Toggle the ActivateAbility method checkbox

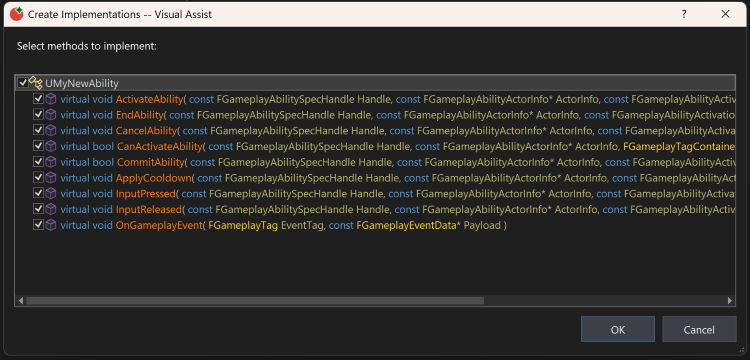38,99
